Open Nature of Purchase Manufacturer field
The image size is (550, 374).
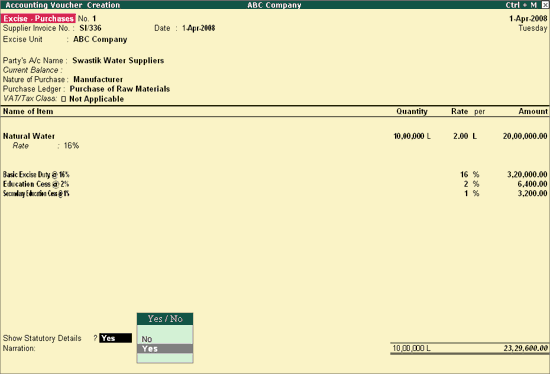coord(98,79)
